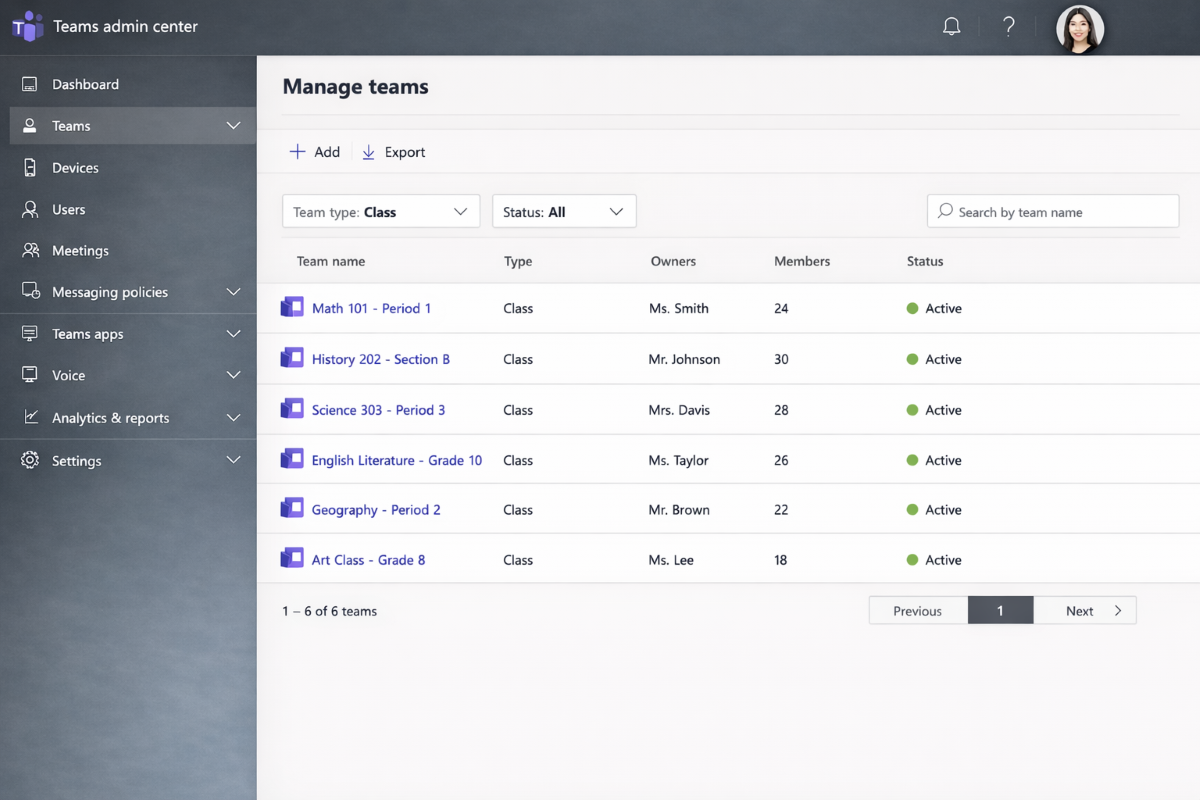Open the History 202 - Section B team link
1200x800 pixels.
coord(381,359)
